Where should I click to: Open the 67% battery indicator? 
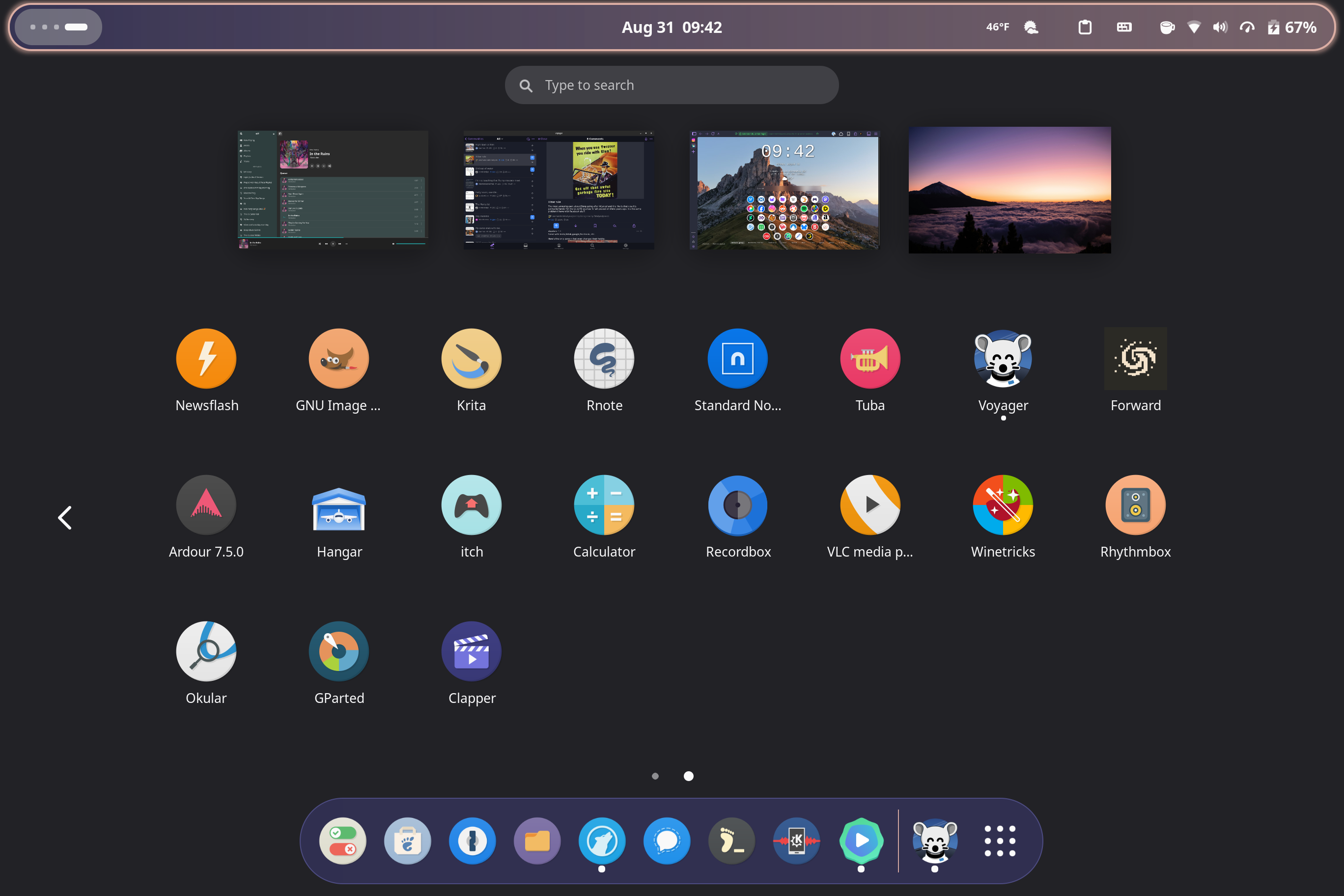point(1292,27)
